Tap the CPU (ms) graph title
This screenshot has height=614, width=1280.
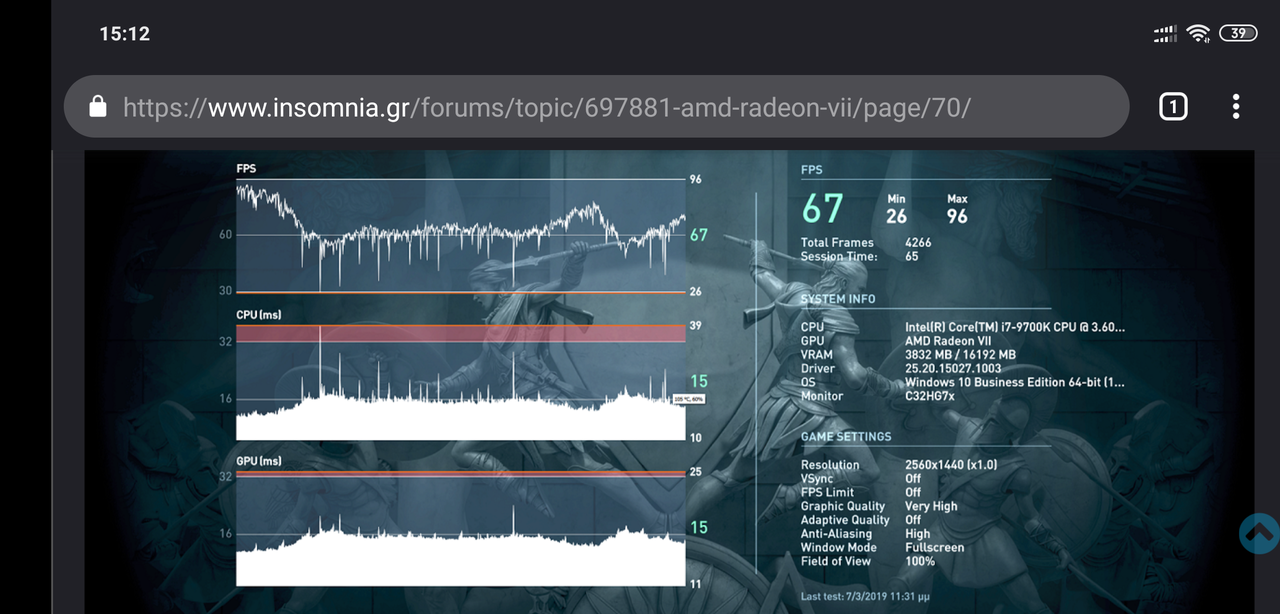pos(258,315)
